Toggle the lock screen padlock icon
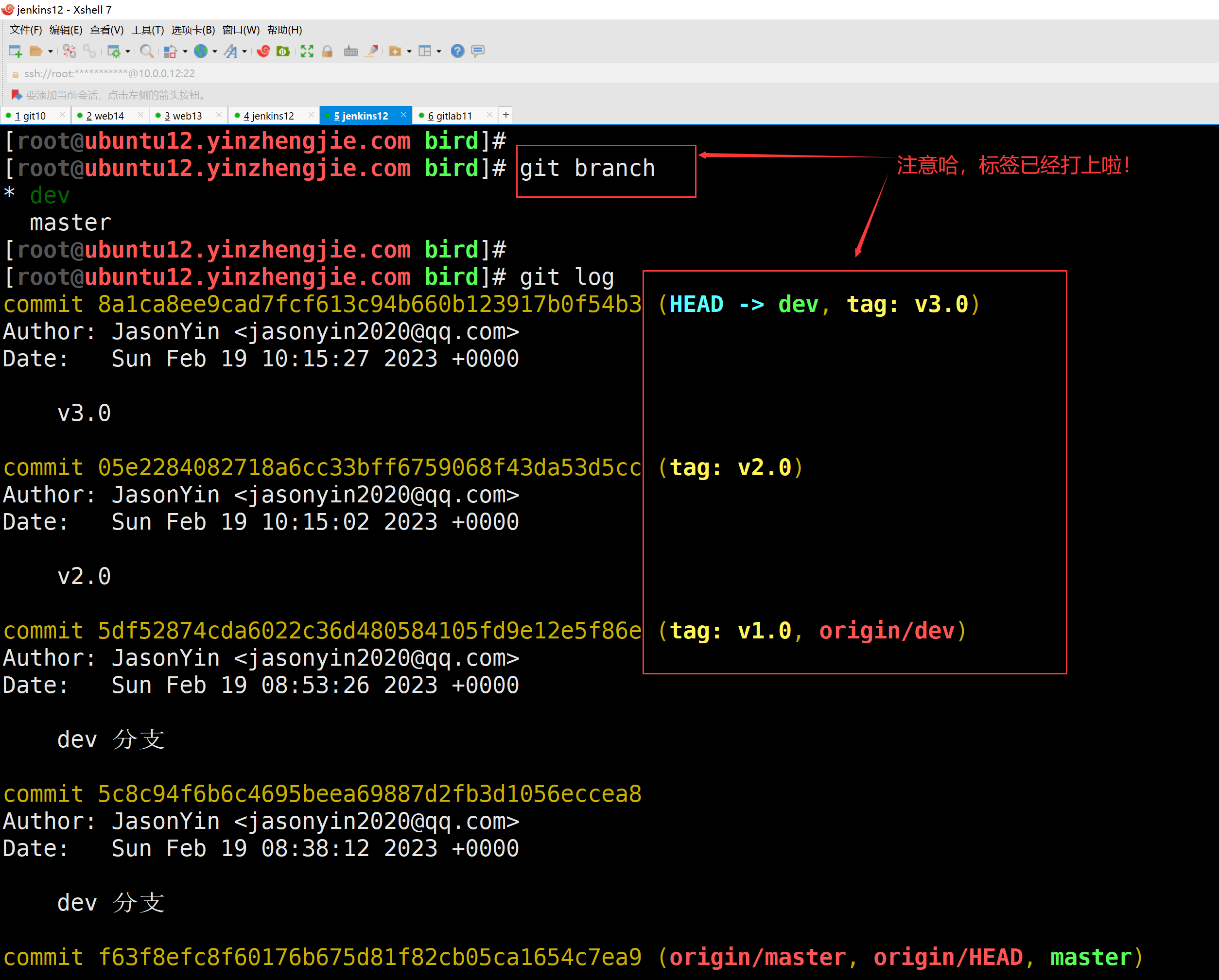Image resolution: width=1219 pixels, height=980 pixels. click(x=327, y=52)
